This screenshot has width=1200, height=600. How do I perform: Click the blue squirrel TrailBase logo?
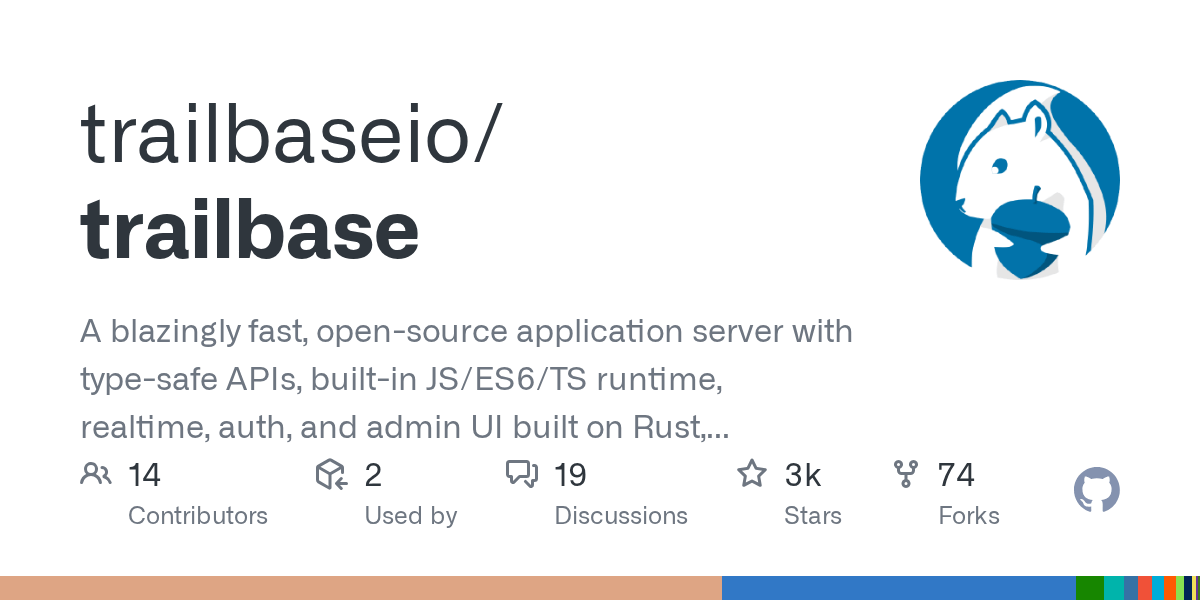point(1020,180)
